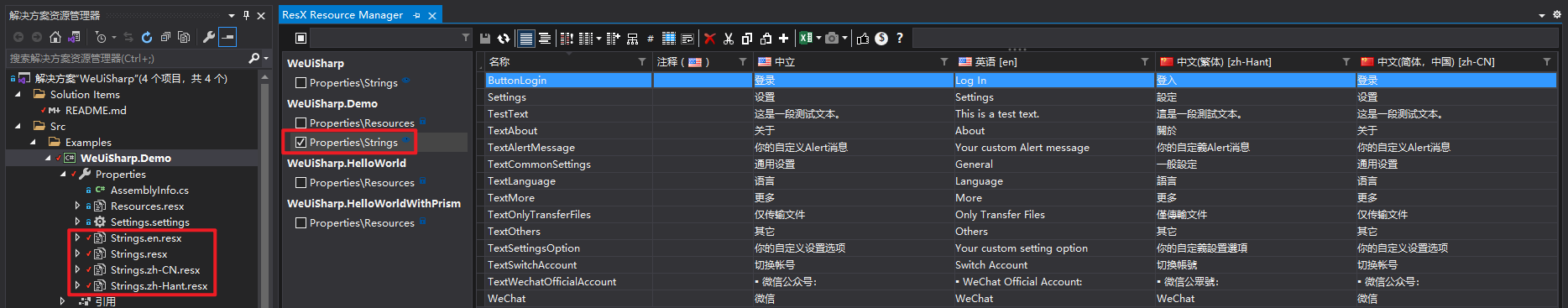1568x308 pixels.
Task: Click the Paste clipboard icon in ResX toolbar
Action: 766,38
